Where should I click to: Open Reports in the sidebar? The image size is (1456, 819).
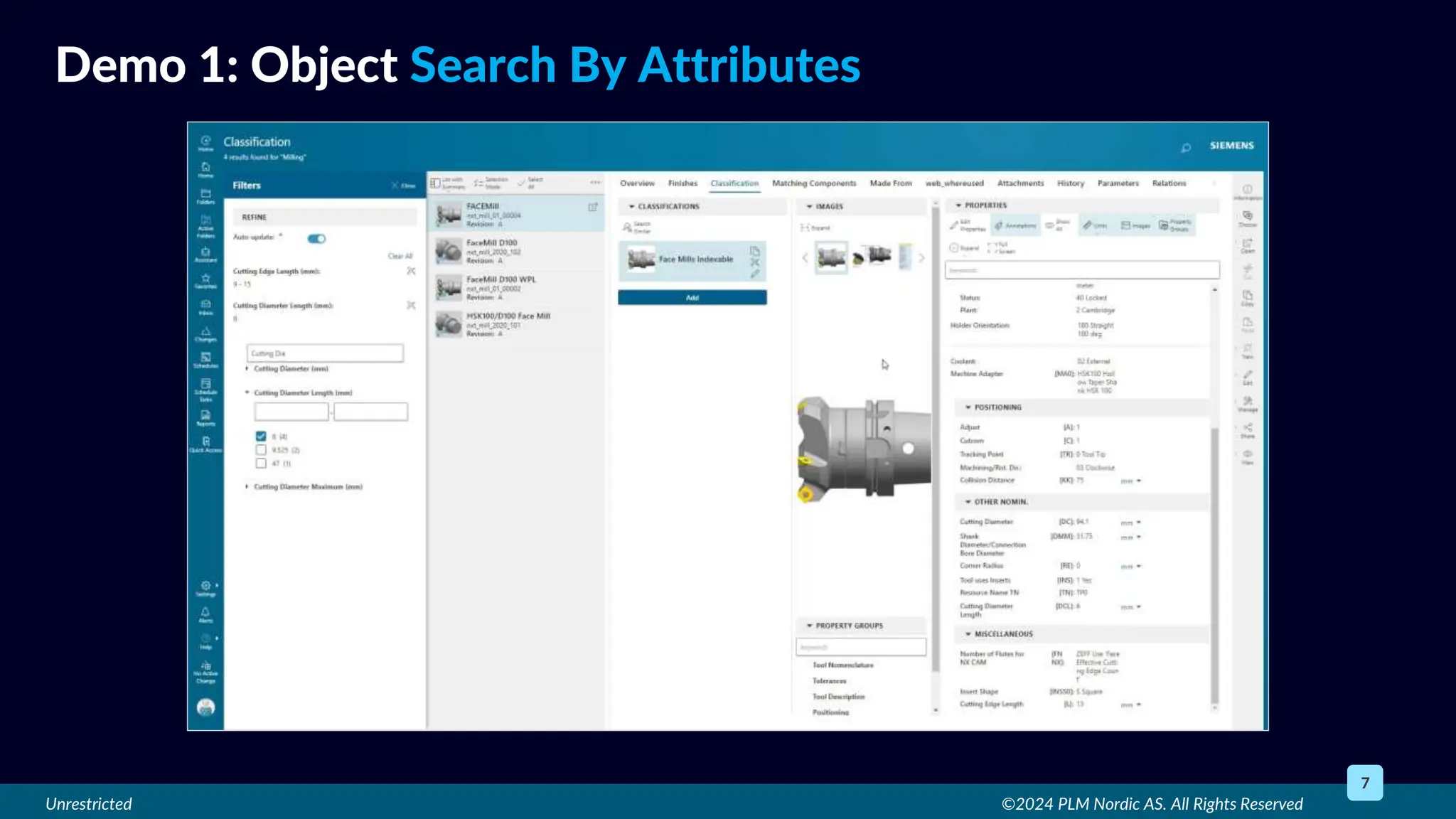point(205,418)
